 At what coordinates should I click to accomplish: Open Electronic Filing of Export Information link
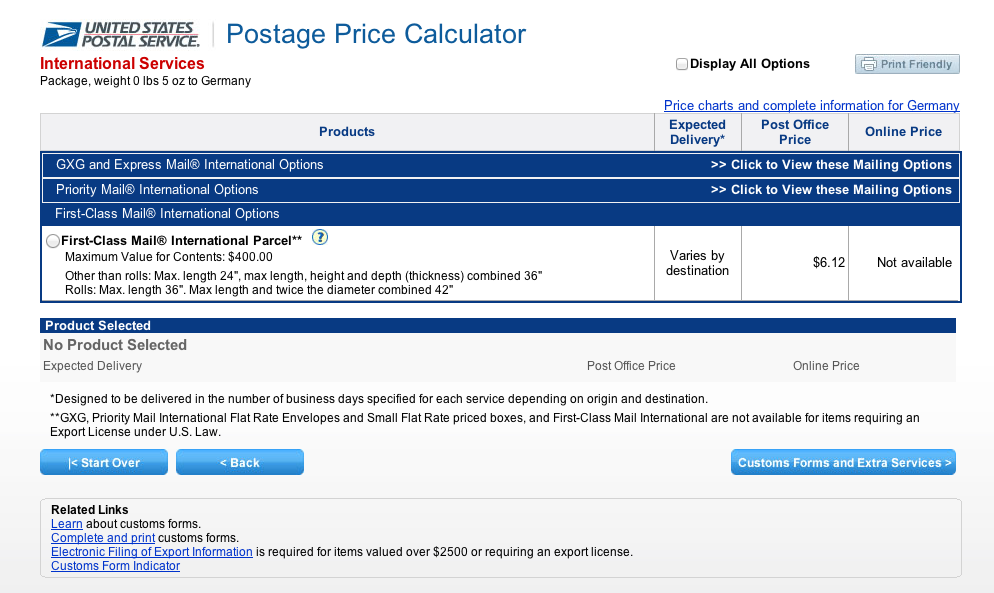pyautogui.click(x=152, y=552)
